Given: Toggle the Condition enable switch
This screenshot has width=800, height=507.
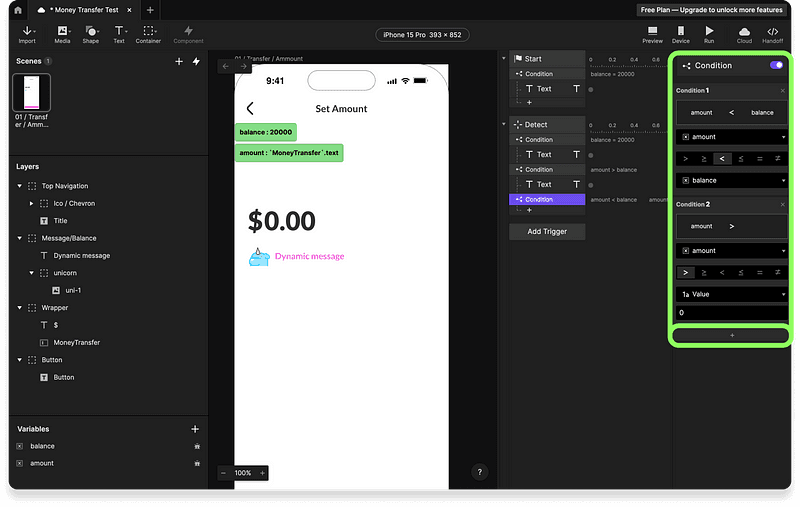Looking at the screenshot, I should pyautogui.click(x=776, y=65).
